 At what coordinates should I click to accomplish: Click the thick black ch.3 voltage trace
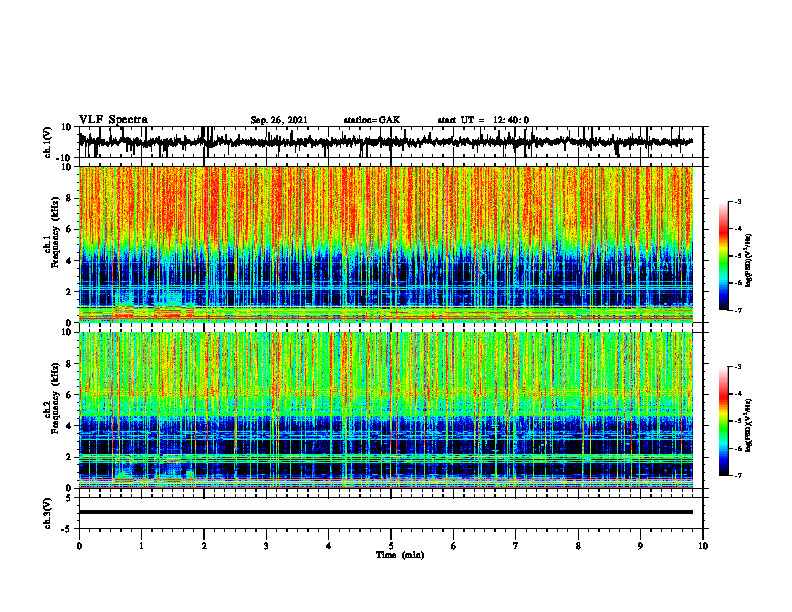386,512
